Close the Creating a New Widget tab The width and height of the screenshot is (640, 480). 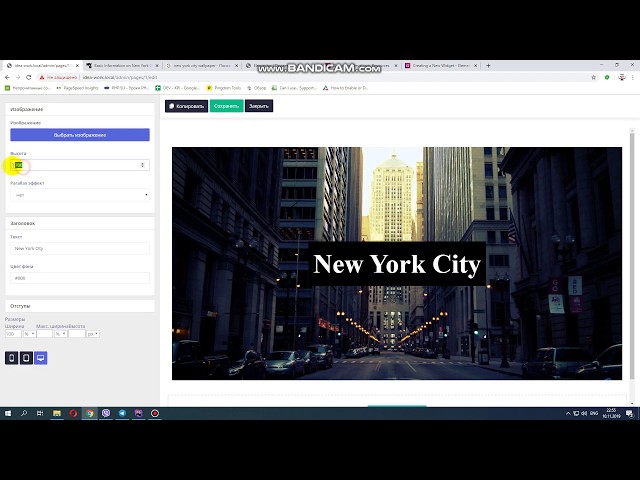(476, 65)
